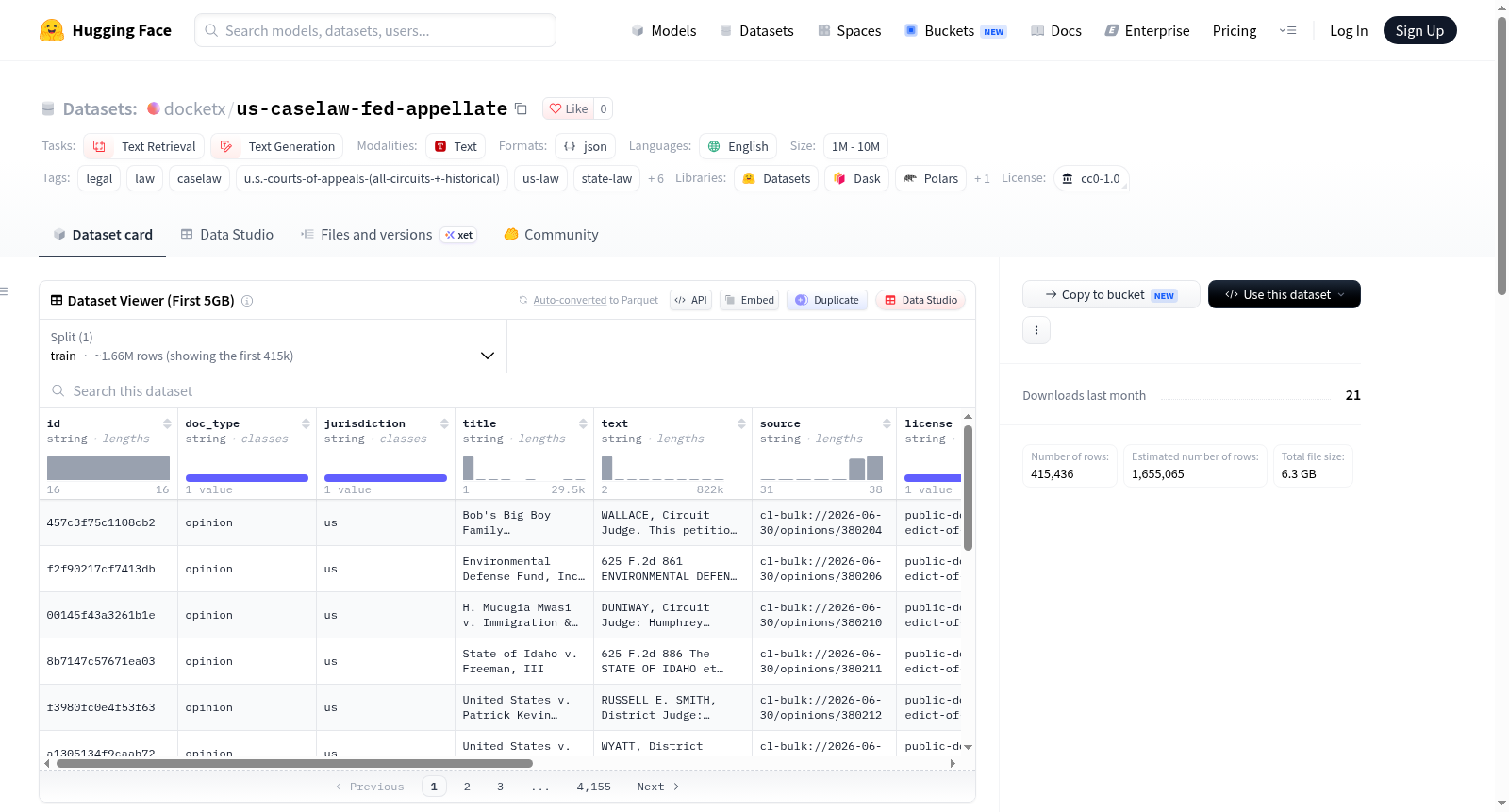This screenshot has width=1509, height=812.
Task: Sort by the title column arrows
Action: coord(583,423)
